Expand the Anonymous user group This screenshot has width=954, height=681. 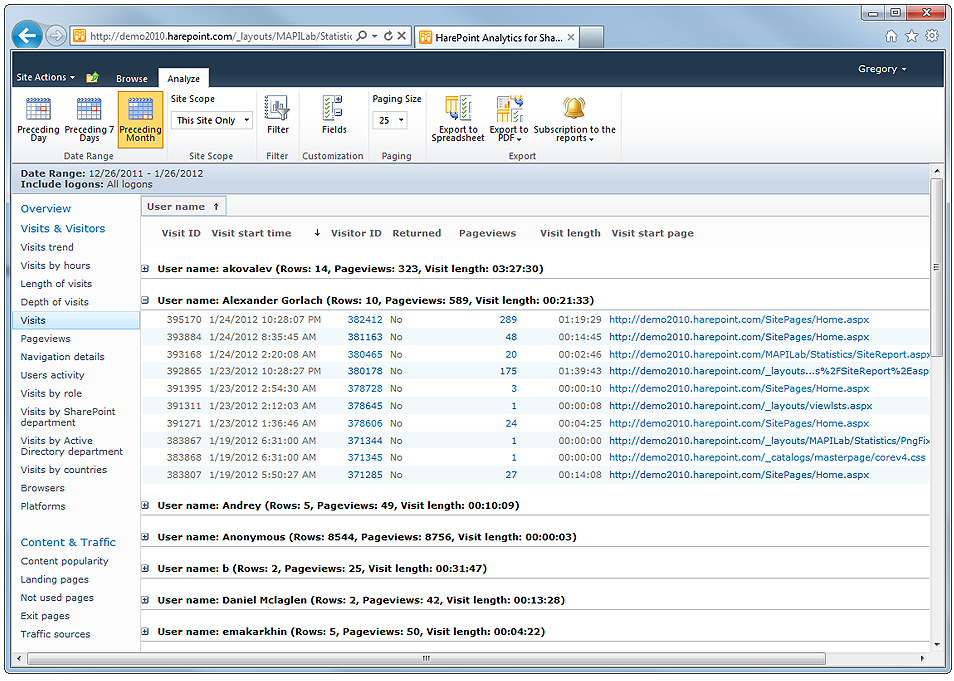pyautogui.click(x=145, y=537)
